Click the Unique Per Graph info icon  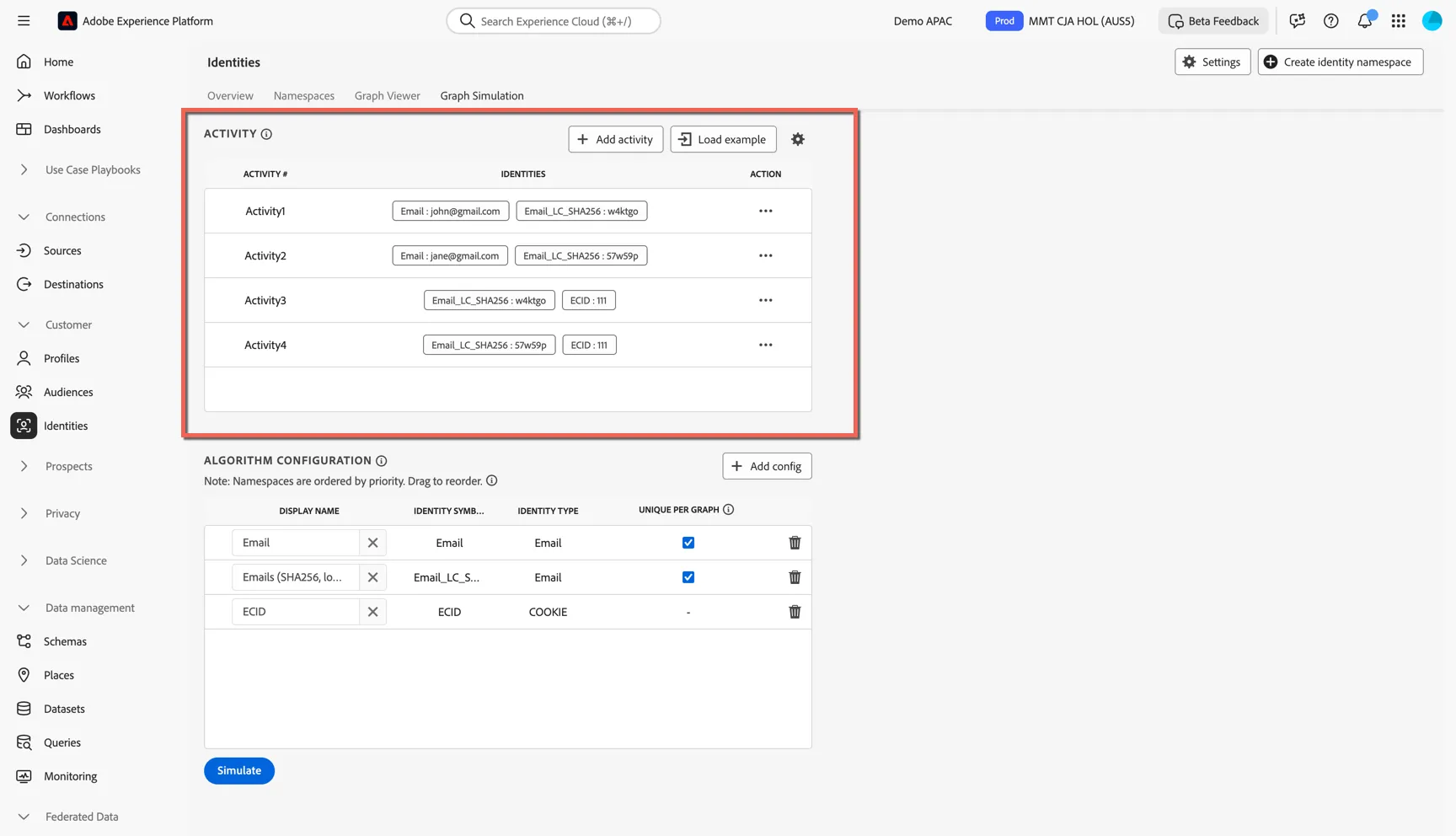pyautogui.click(x=728, y=510)
